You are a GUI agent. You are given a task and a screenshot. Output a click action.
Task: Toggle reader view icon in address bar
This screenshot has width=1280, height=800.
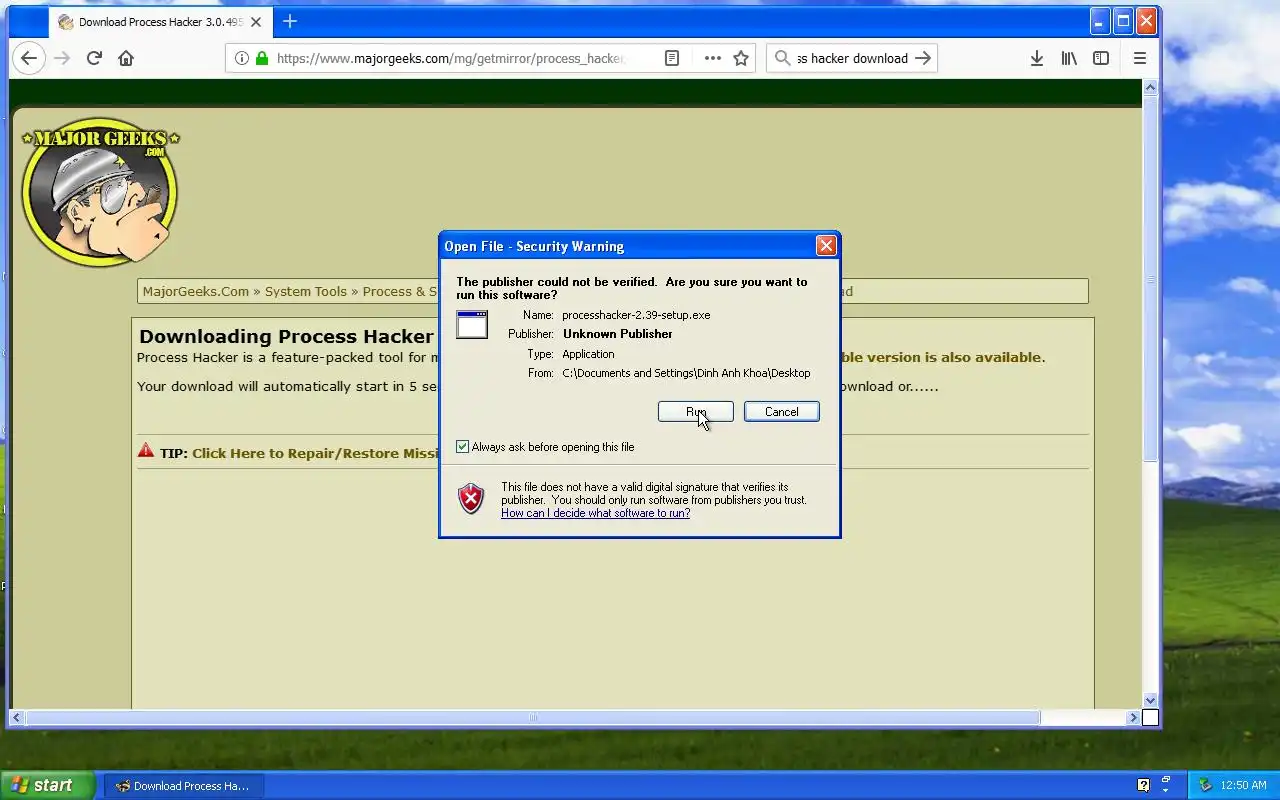click(672, 58)
